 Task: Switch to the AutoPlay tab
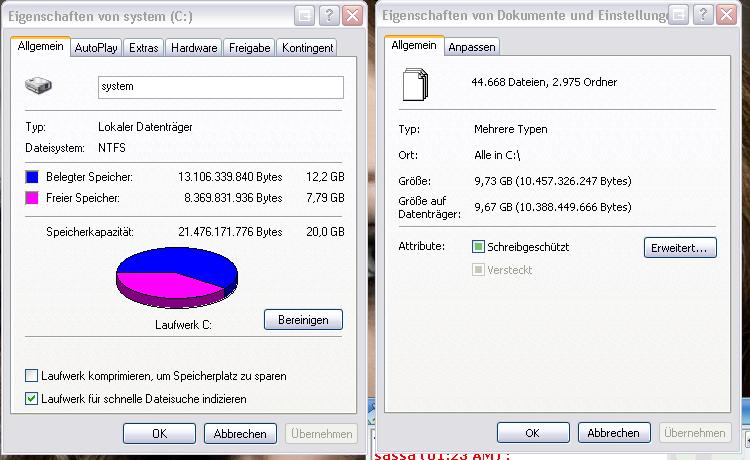[x=96, y=48]
